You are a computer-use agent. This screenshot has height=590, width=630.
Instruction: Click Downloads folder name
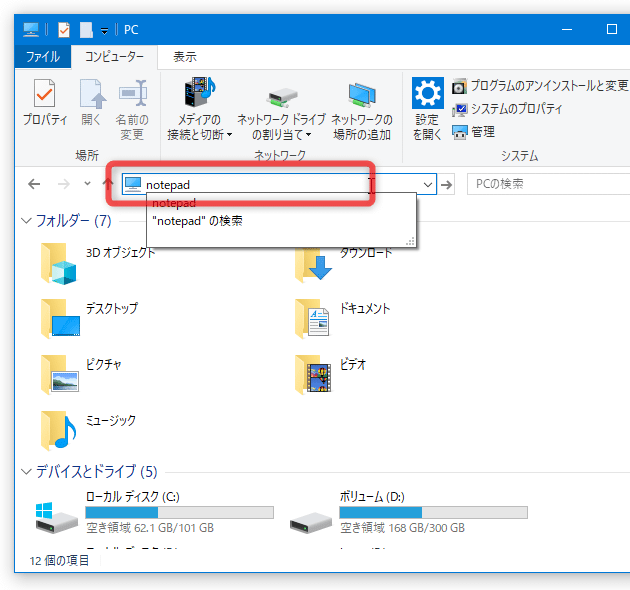366,252
